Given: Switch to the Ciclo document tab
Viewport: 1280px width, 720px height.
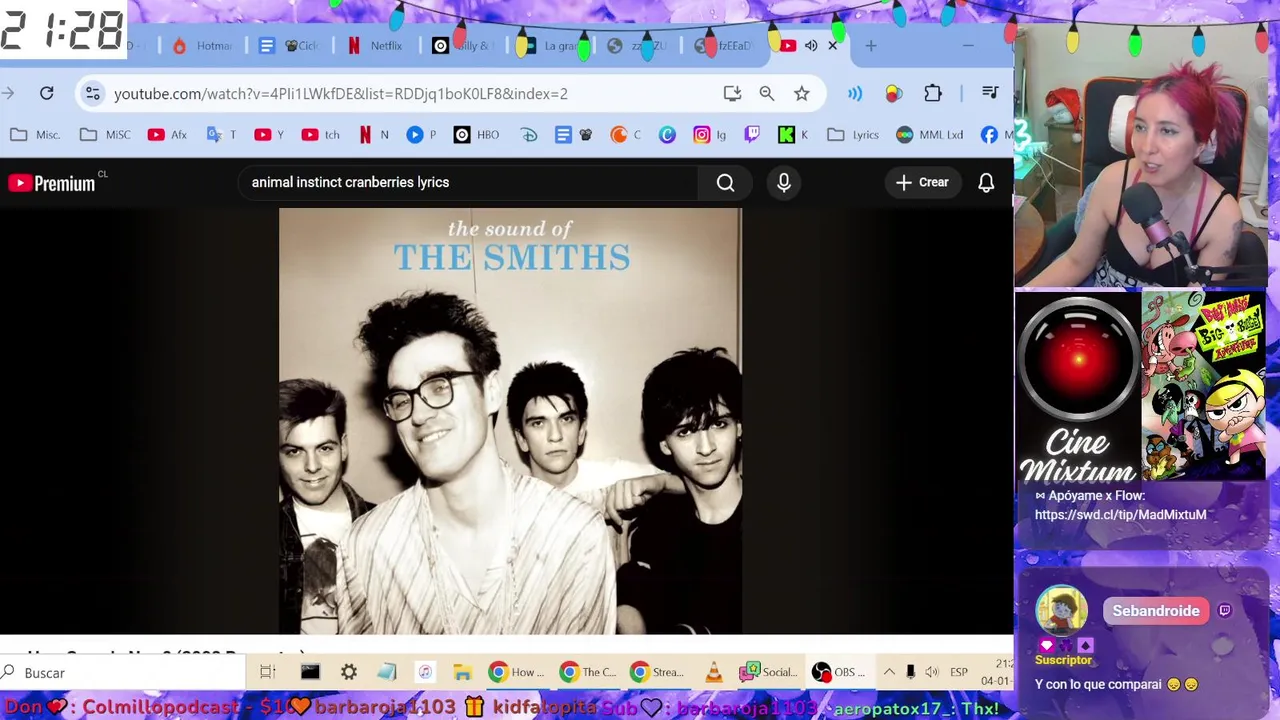Looking at the screenshot, I should tap(289, 46).
